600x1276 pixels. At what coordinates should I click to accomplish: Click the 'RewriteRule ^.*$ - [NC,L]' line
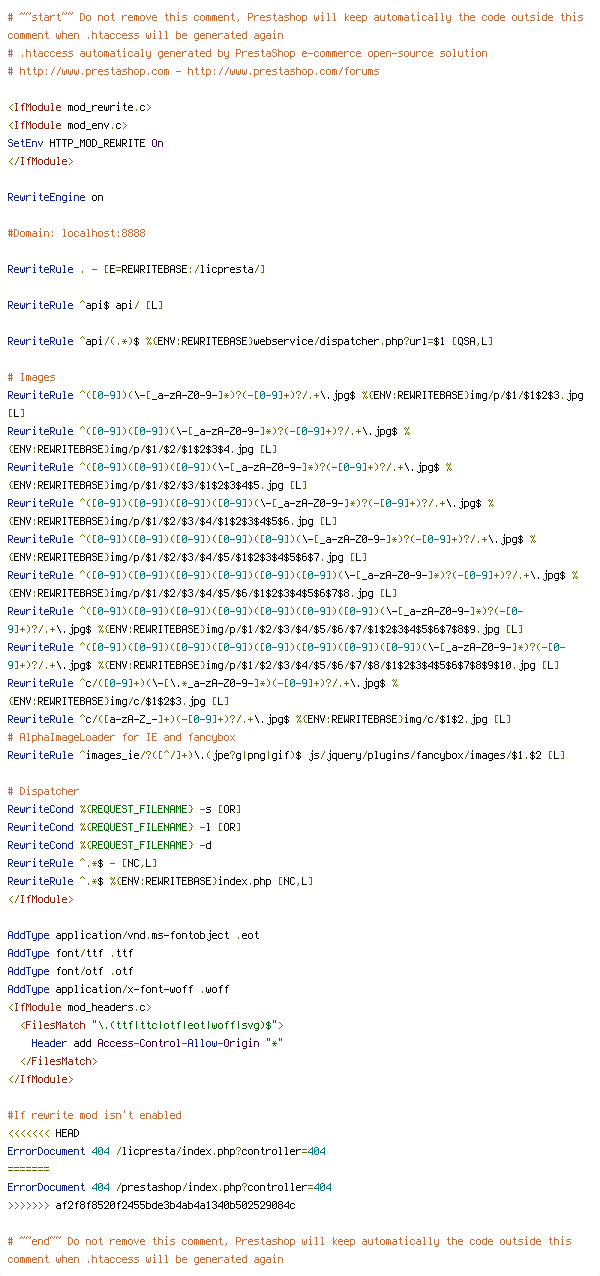82,863
